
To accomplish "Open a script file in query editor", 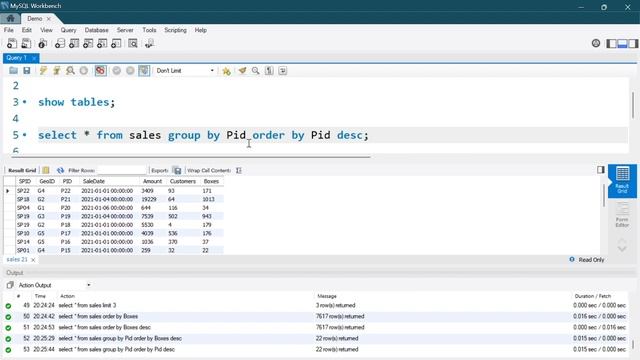I will 13,71.
